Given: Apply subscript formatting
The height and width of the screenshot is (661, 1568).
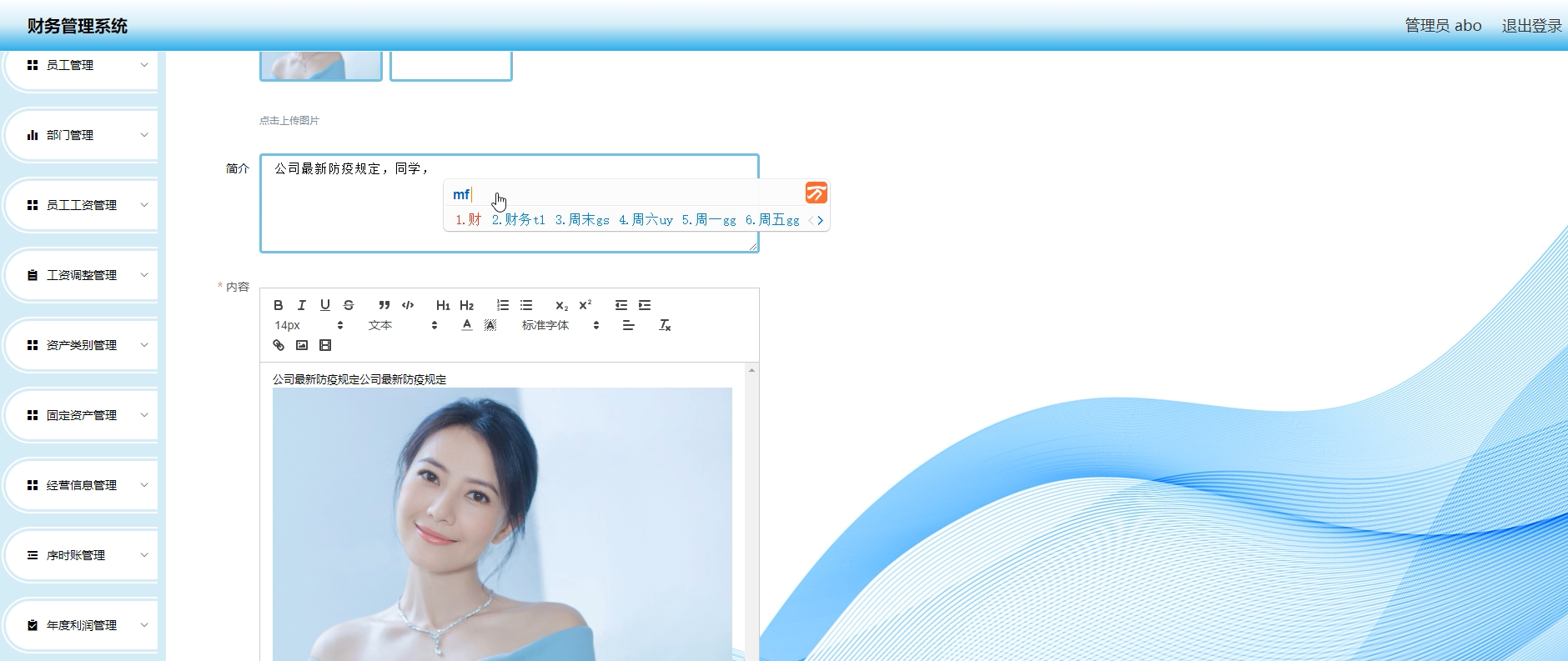Looking at the screenshot, I should 561,305.
